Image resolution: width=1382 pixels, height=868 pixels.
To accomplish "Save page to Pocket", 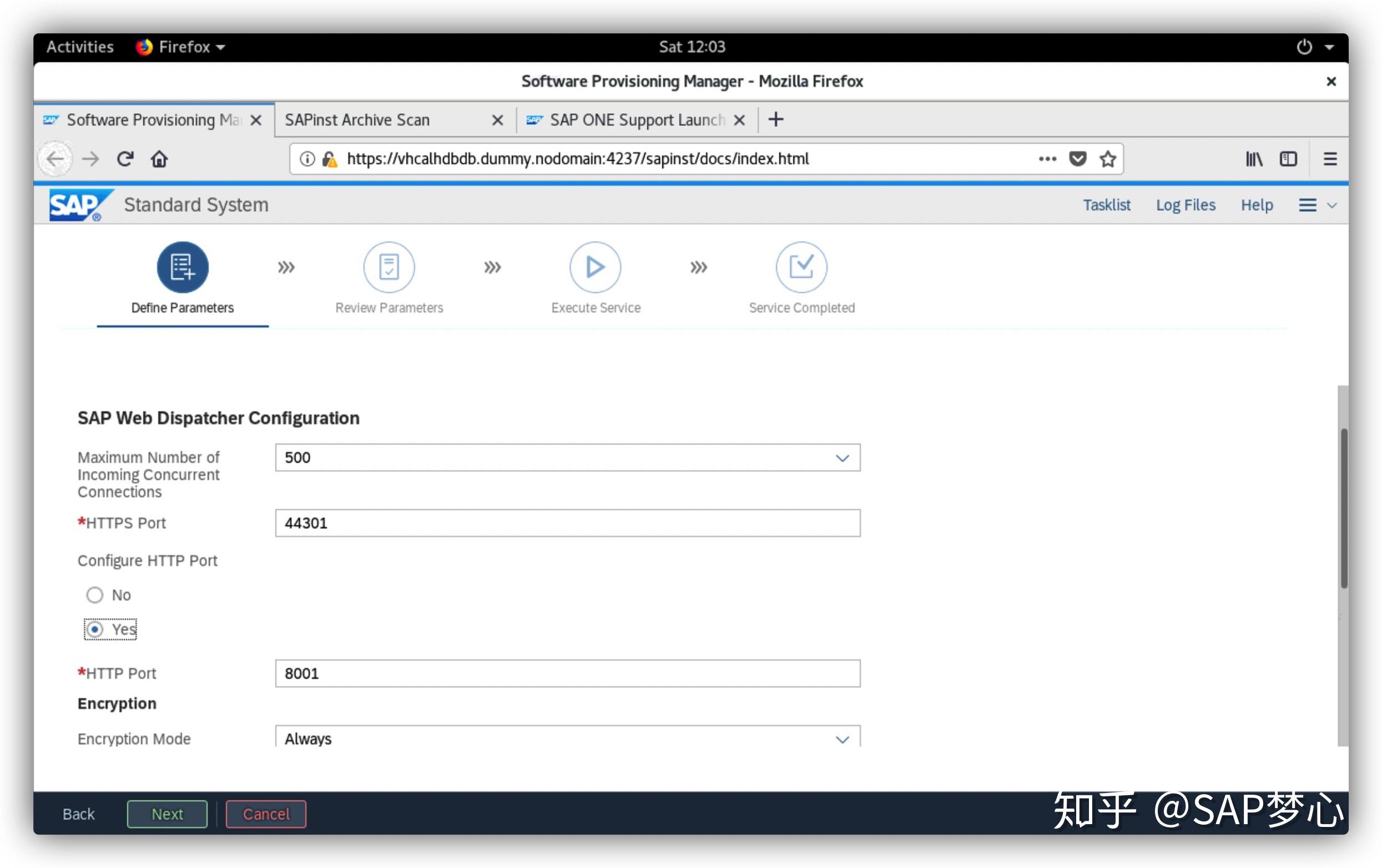I will (1078, 159).
